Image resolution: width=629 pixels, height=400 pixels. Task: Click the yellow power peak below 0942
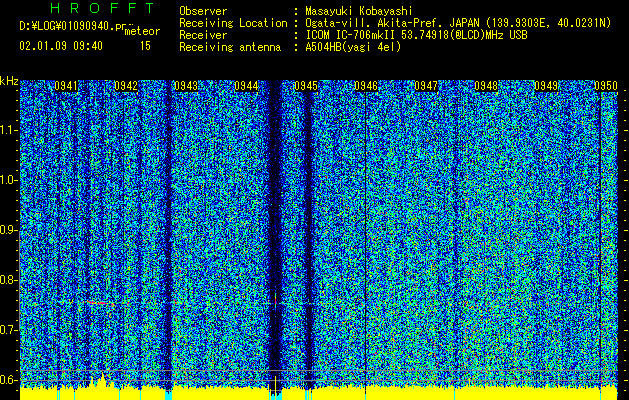(103, 380)
